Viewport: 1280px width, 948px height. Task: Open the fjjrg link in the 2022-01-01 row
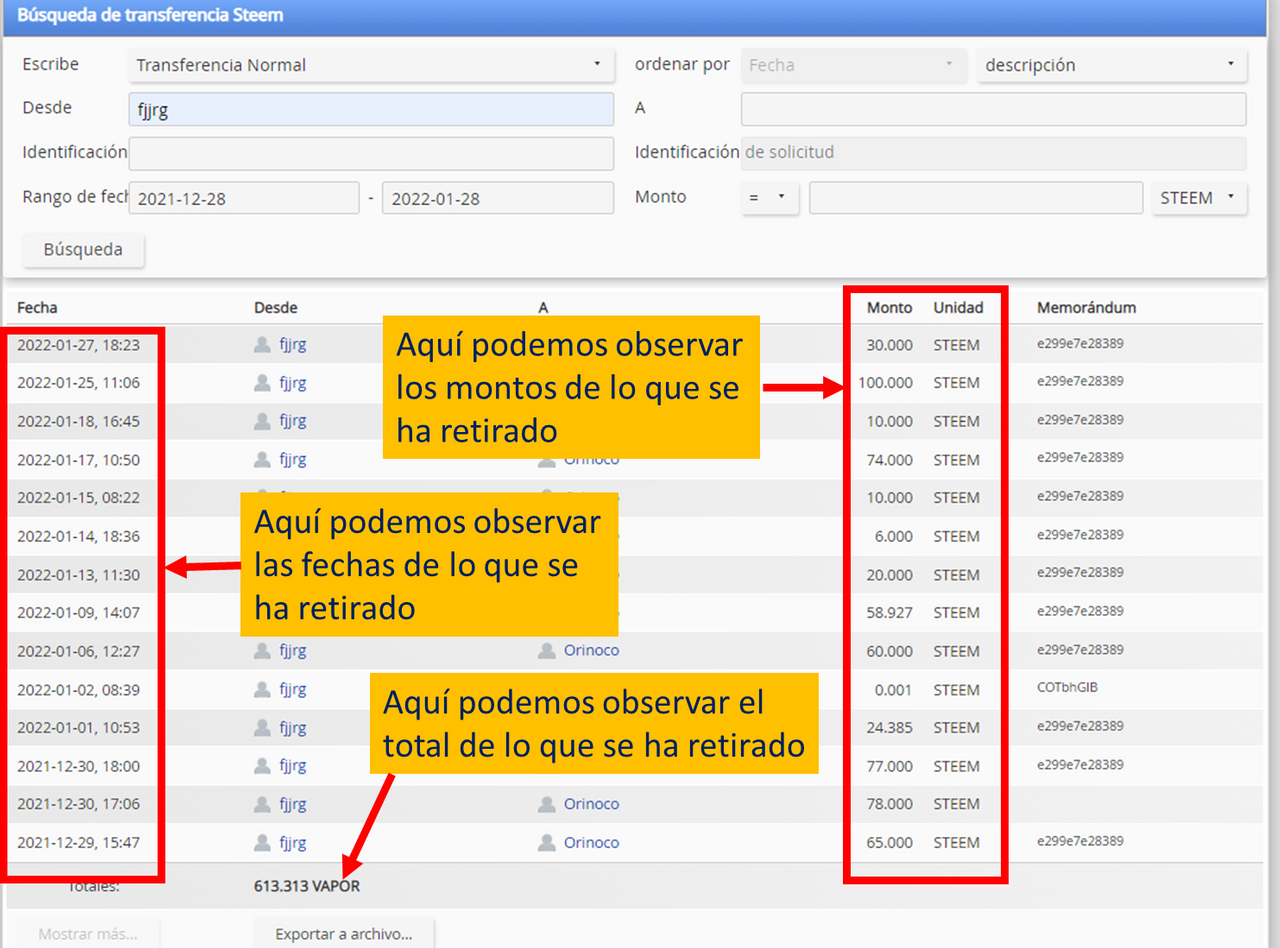293,727
